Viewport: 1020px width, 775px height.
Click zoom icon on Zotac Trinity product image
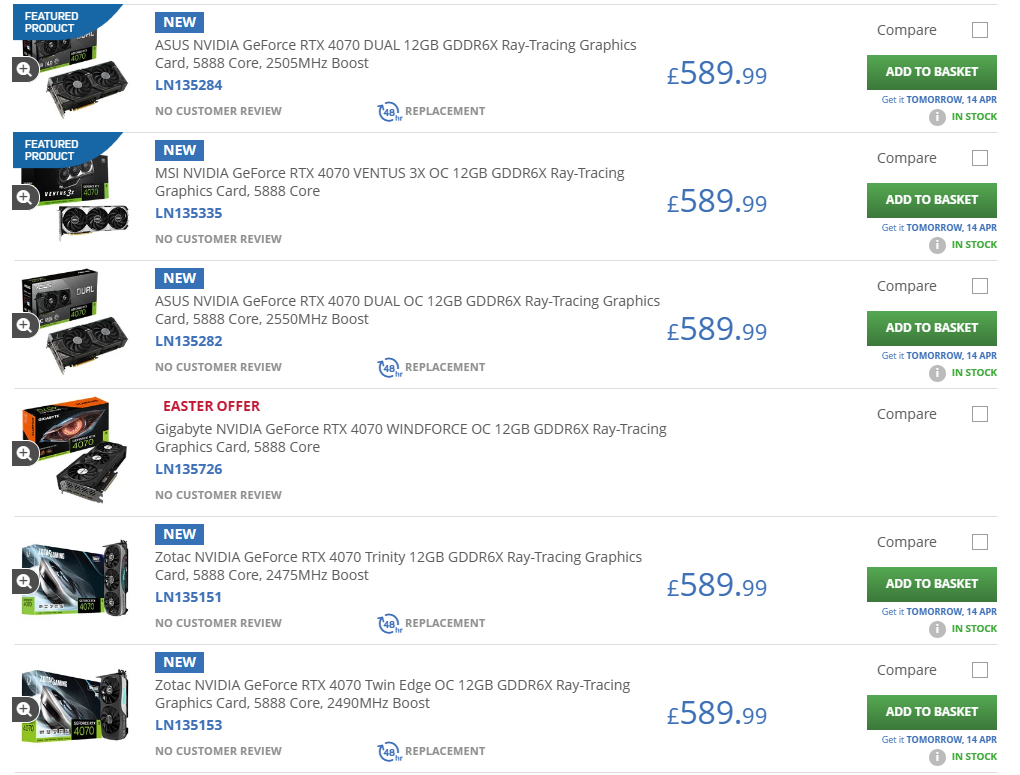24,581
